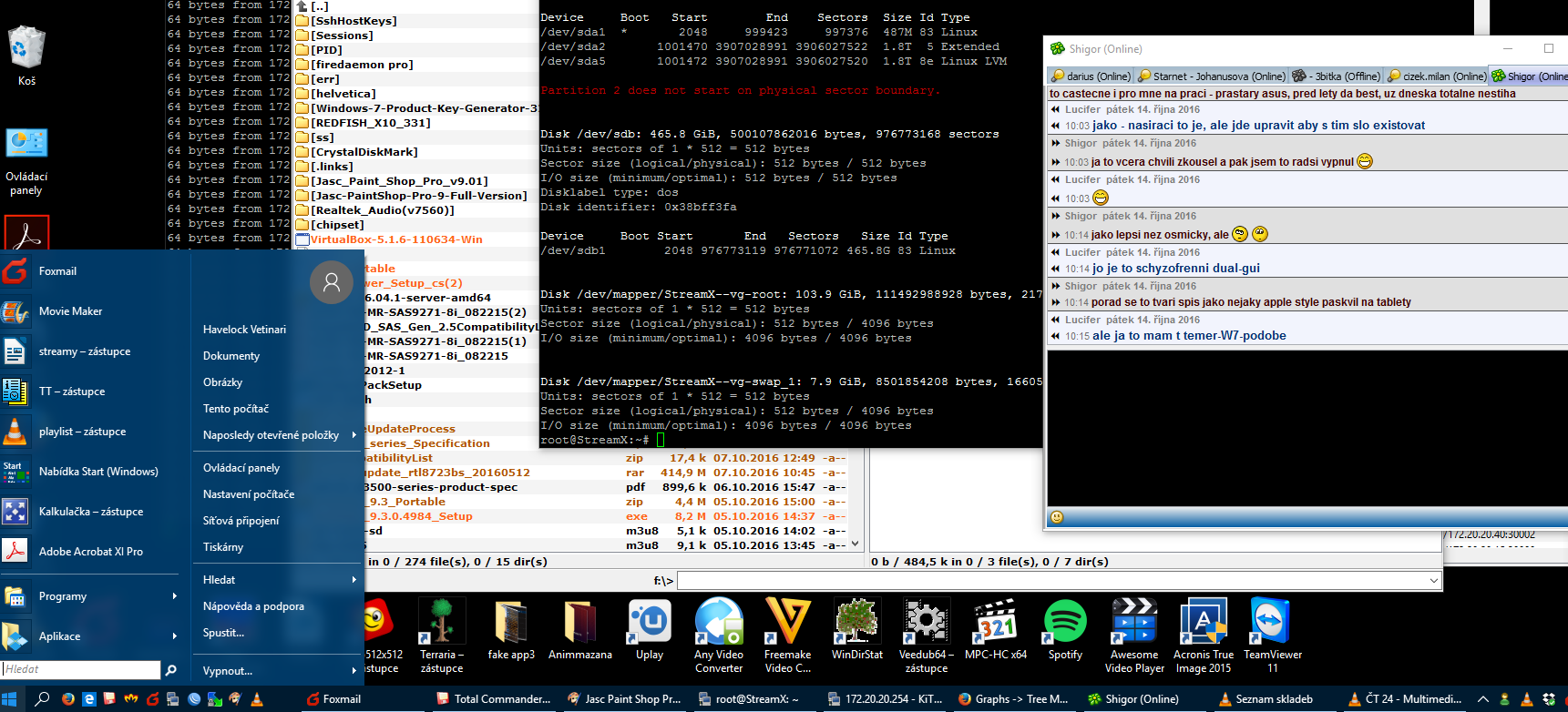Open Terraria – zástupce shortcut
Image resolution: width=1568 pixels, height=712 pixels.
442,636
